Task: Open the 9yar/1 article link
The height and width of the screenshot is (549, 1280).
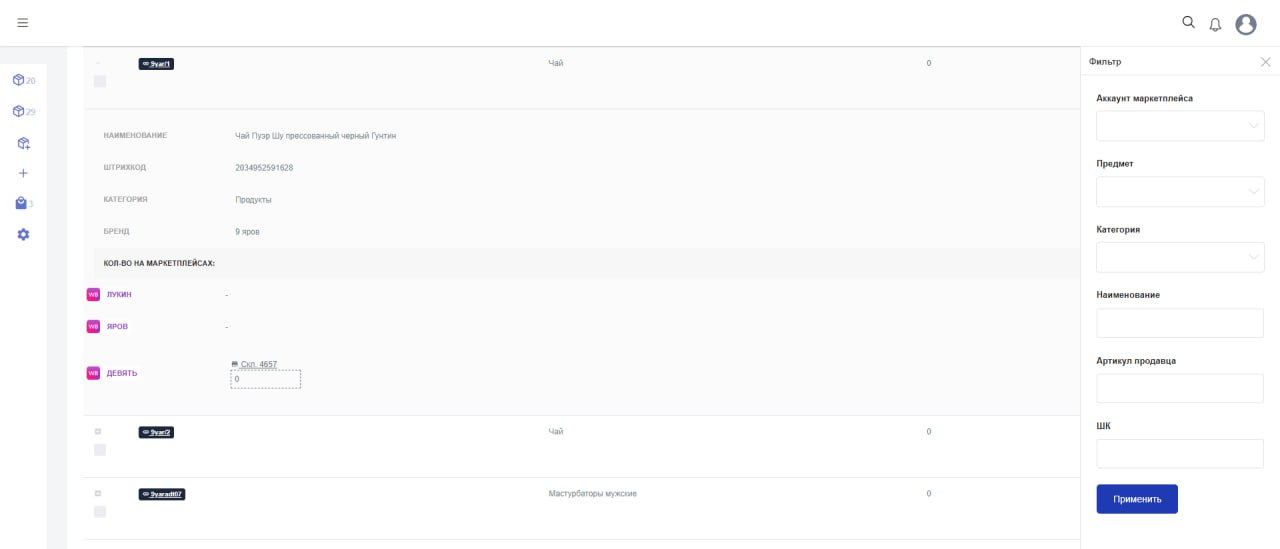Action: [156, 64]
